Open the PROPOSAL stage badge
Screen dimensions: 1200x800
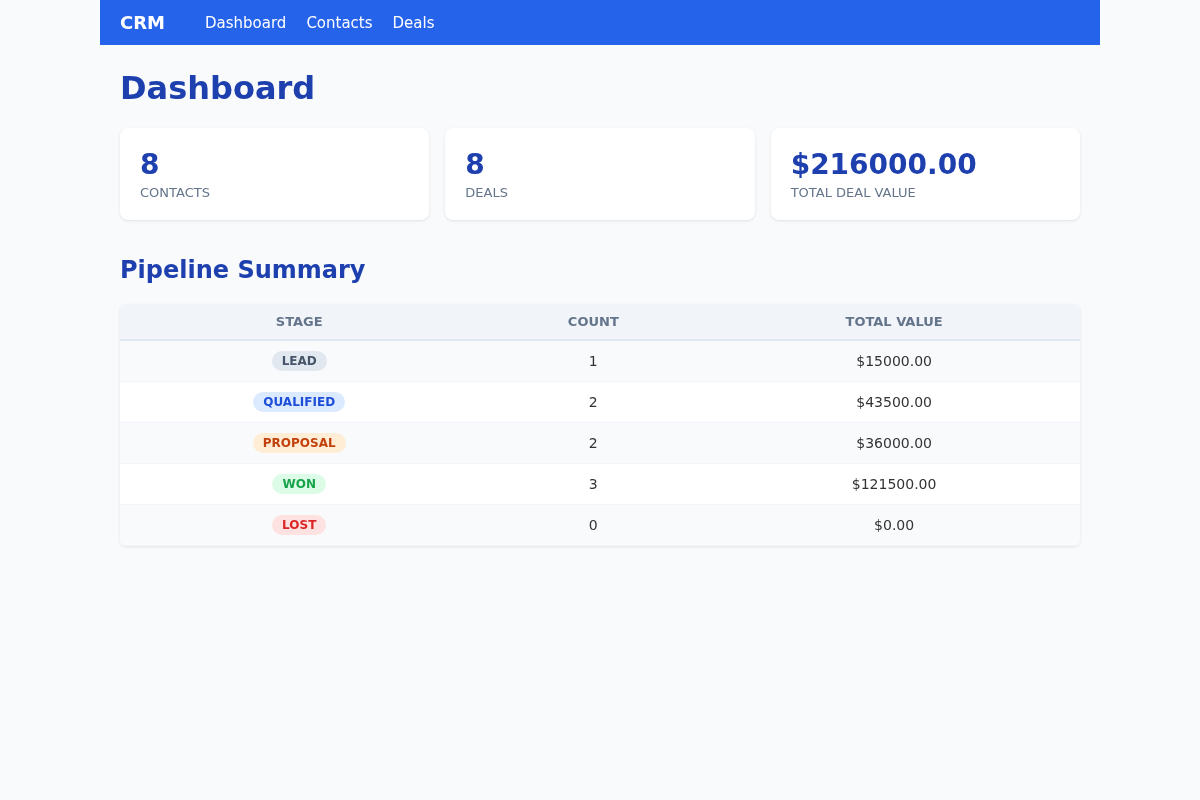click(299, 443)
